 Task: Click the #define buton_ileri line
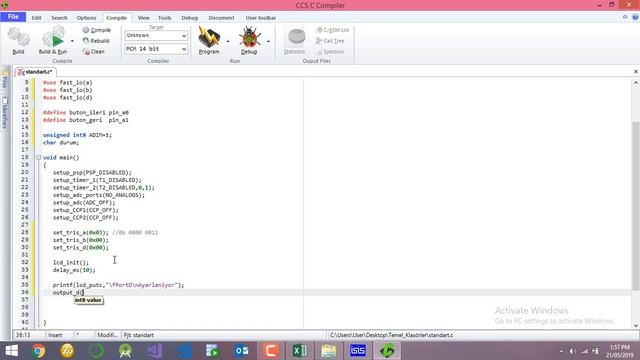pos(86,113)
